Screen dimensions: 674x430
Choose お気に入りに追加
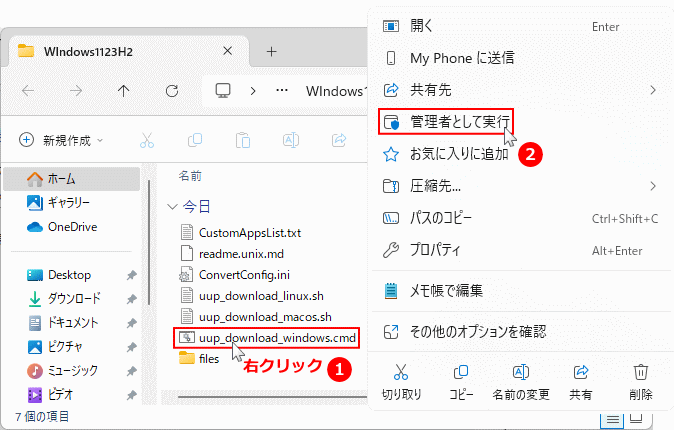[521, 154]
